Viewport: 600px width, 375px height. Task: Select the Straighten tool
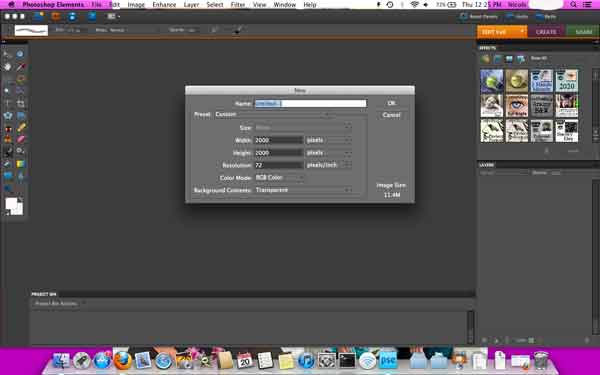coord(21,115)
